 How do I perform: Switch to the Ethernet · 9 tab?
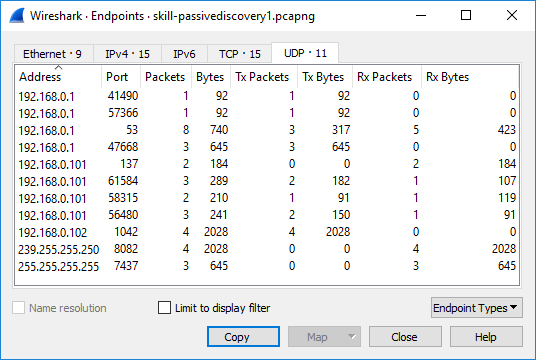tap(54, 54)
